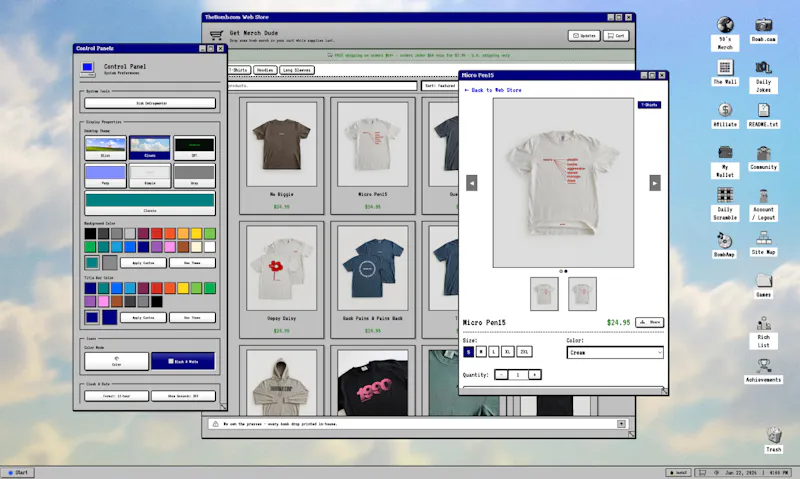Open the Achievements trophy icon
This screenshot has width=800, height=479.
click(x=763, y=371)
